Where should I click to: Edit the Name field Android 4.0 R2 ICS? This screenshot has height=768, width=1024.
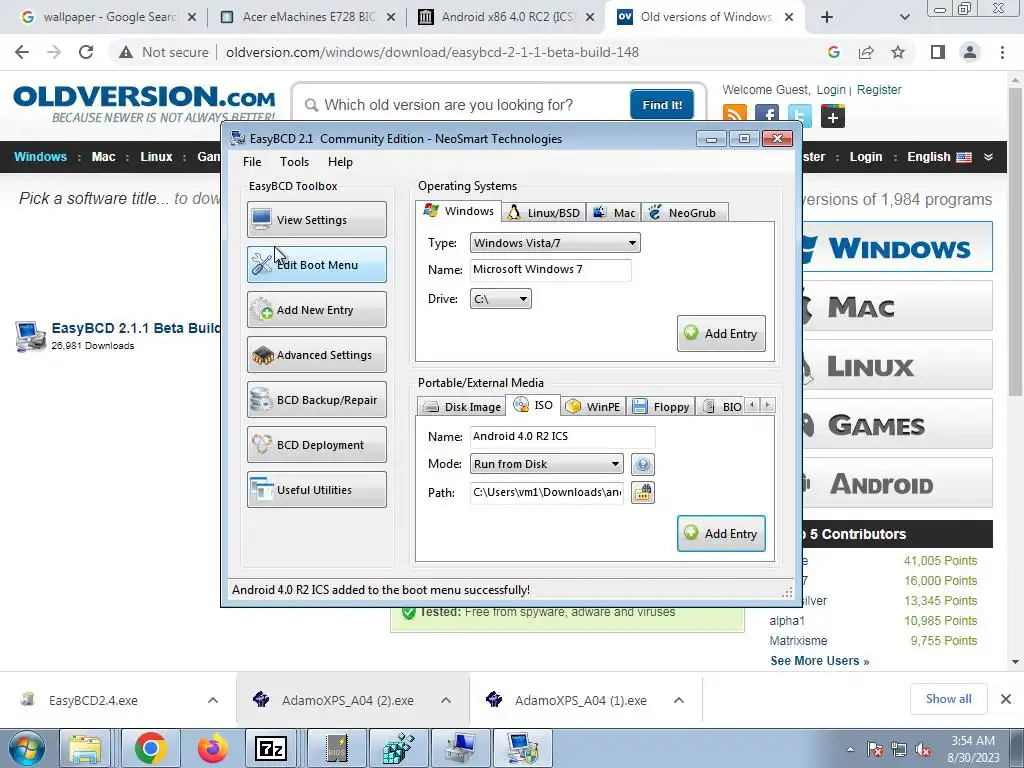coord(562,436)
